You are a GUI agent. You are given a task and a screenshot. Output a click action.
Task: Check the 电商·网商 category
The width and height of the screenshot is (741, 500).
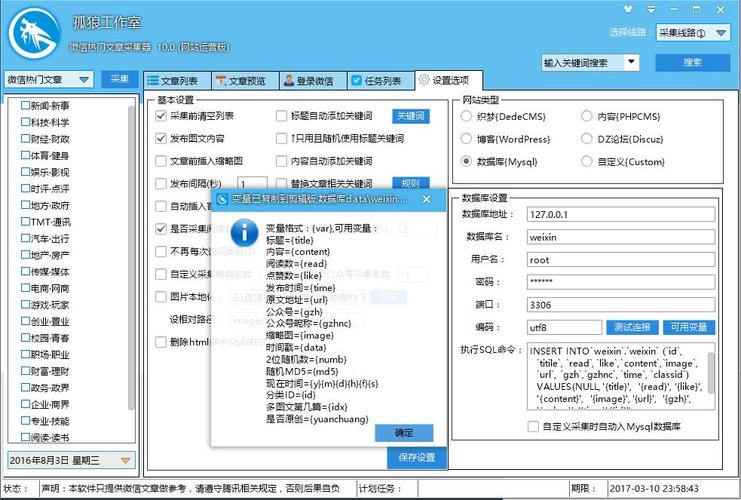click(x=26, y=288)
